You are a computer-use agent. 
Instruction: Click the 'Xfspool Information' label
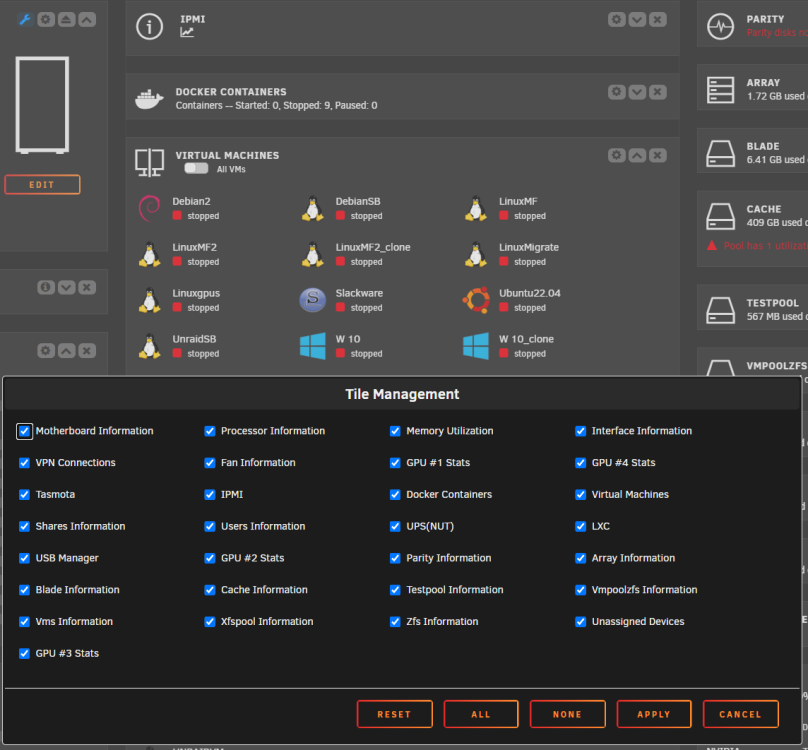(x=267, y=622)
